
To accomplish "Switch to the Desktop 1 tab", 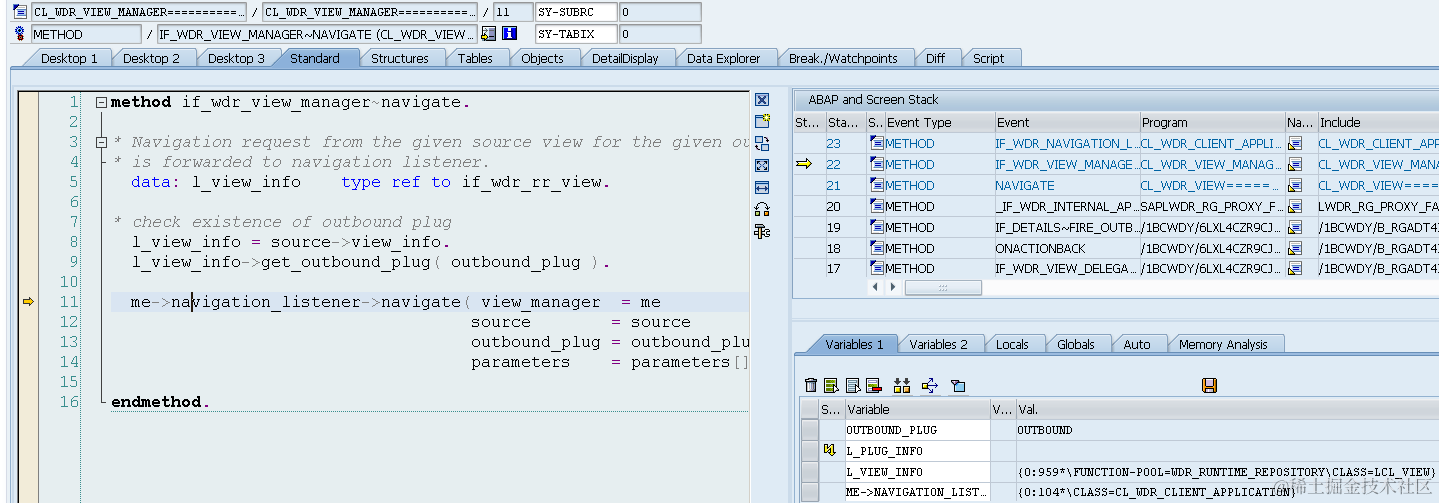I will [x=68, y=58].
